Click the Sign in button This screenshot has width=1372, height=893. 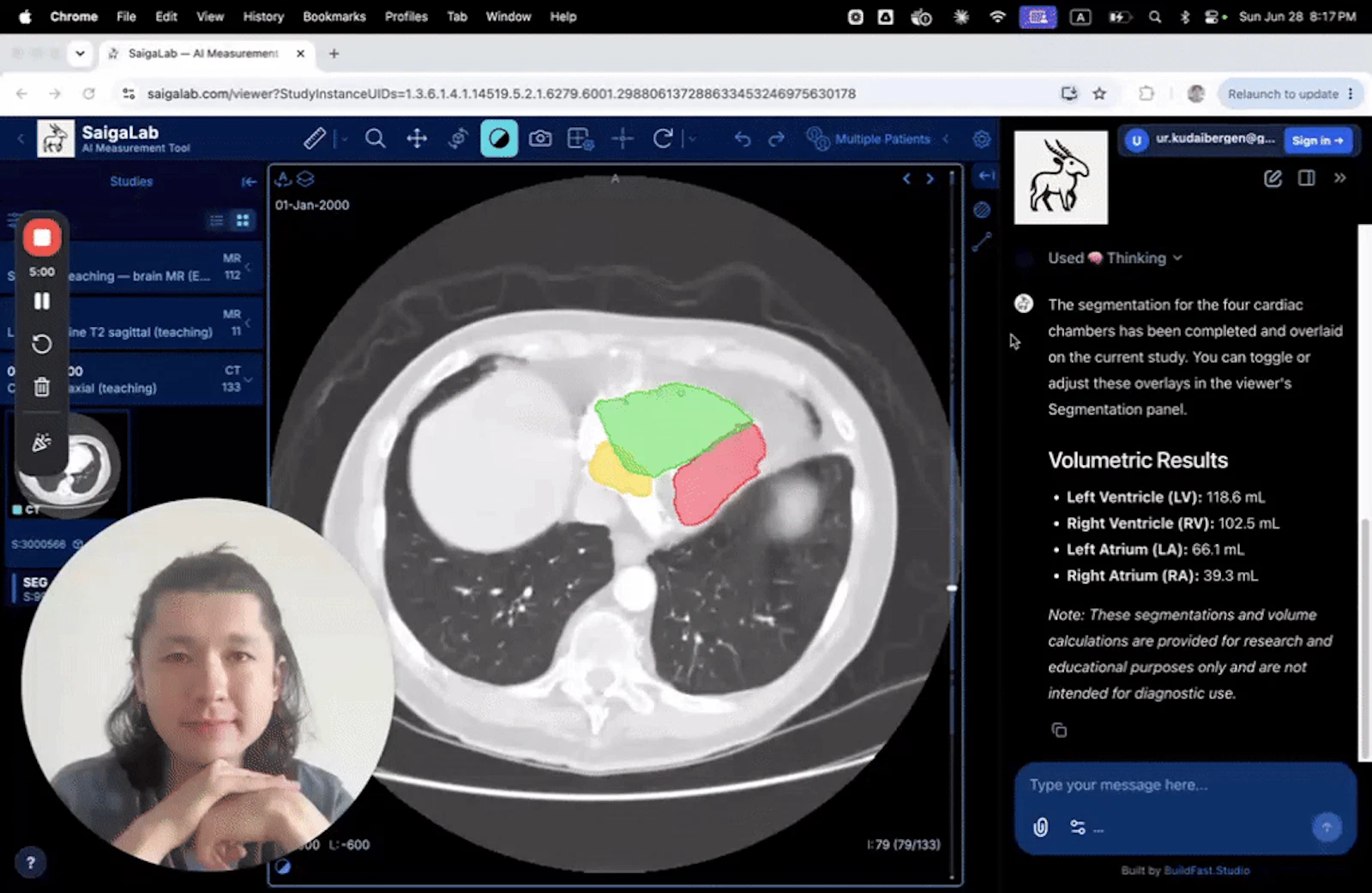click(x=1318, y=141)
